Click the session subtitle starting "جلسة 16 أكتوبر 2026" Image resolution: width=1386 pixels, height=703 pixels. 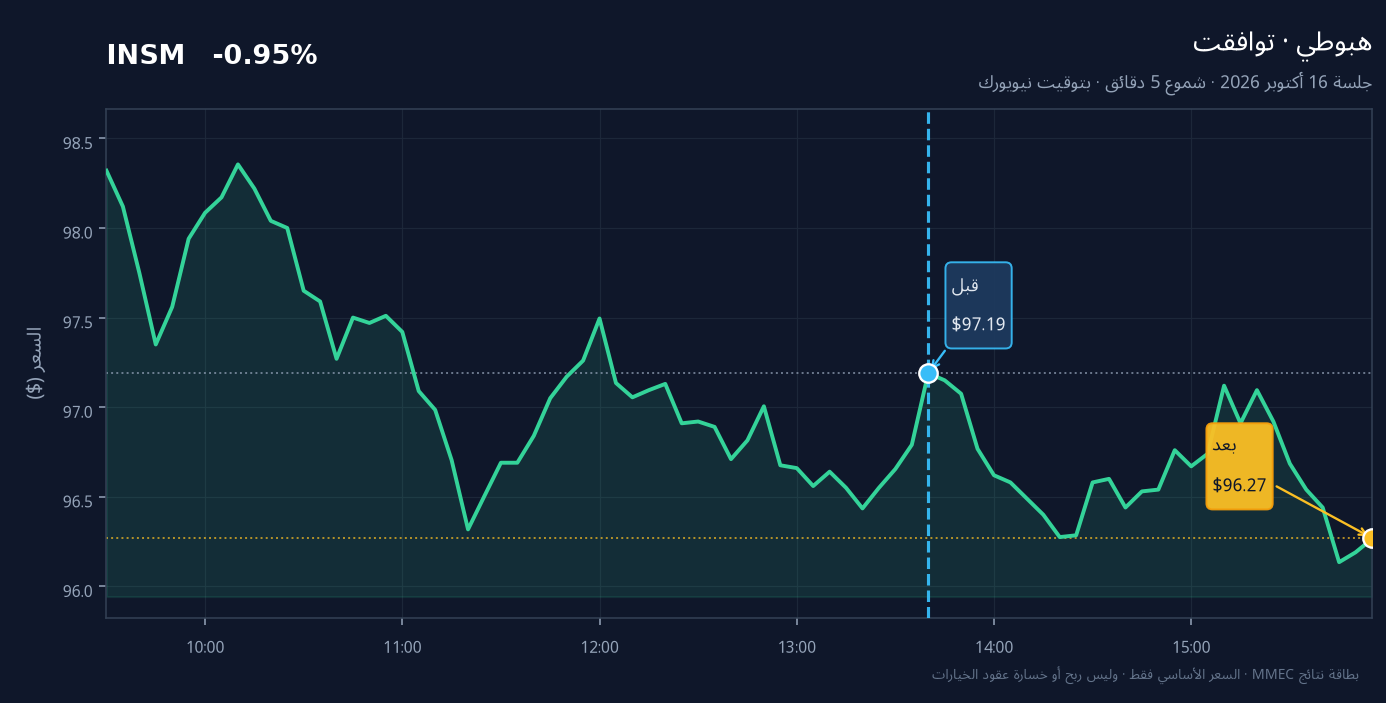tap(1175, 82)
